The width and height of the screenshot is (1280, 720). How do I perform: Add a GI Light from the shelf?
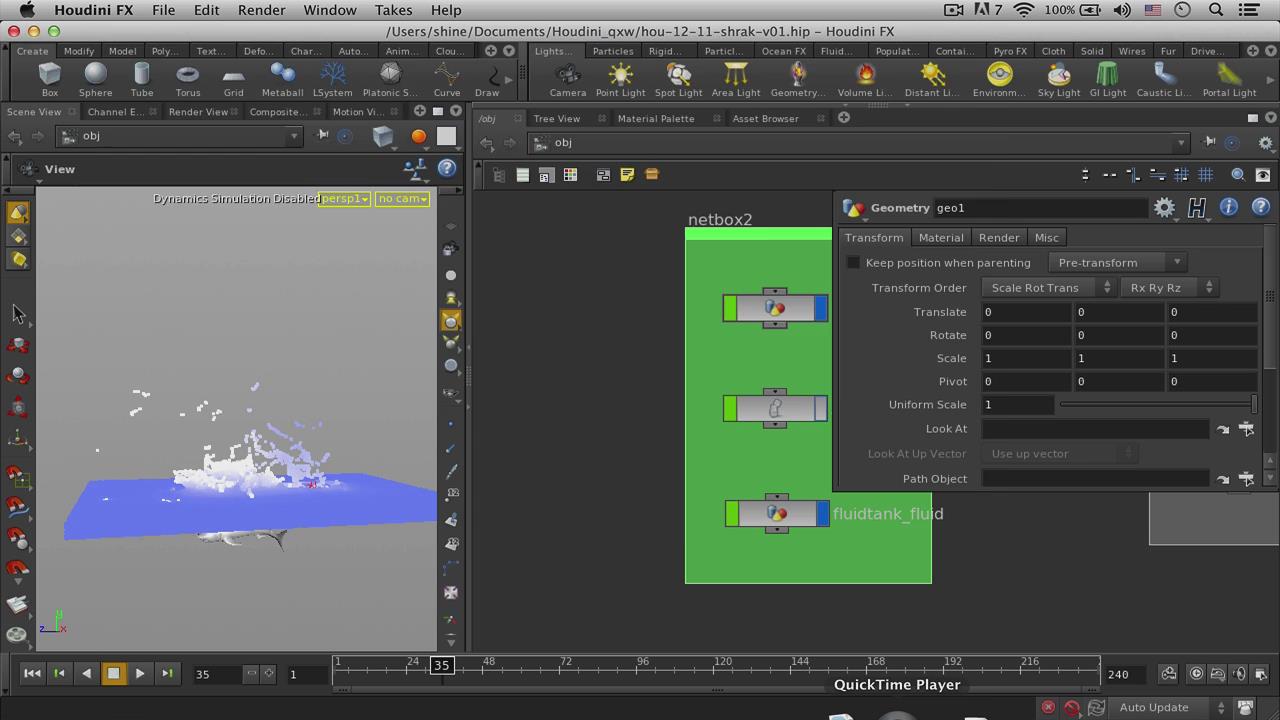pos(1107,79)
